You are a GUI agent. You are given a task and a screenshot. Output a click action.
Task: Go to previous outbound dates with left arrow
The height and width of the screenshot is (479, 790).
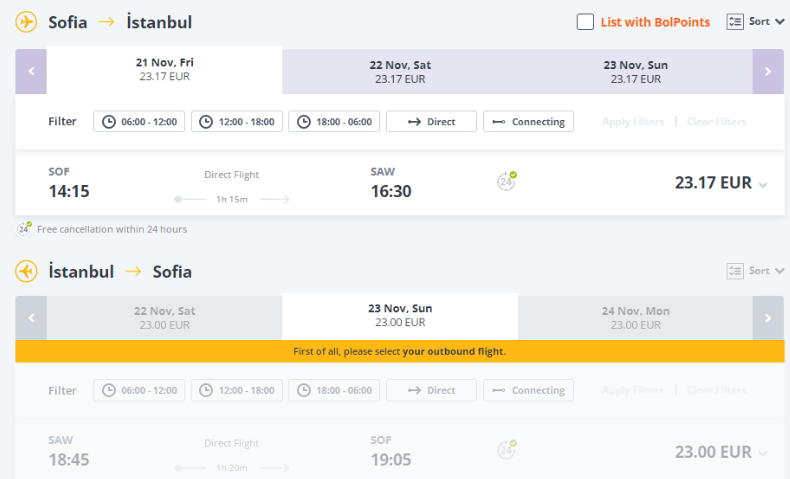pyautogui.click(x=31, y=72)
